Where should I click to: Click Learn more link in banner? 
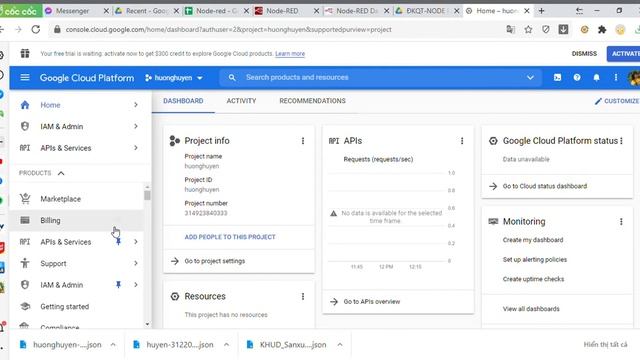coord(290,53)
